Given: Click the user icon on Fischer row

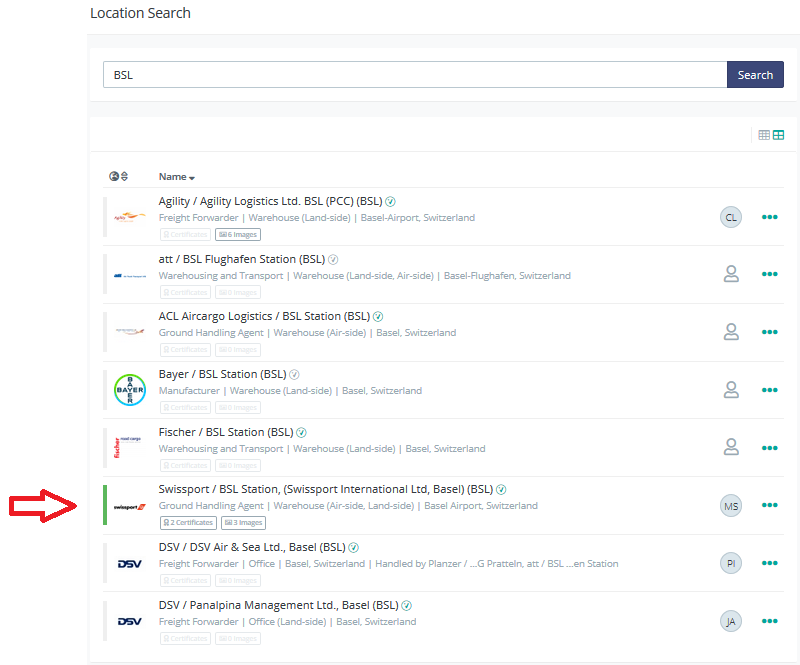Looking at the screenshot, I should 731,447.
